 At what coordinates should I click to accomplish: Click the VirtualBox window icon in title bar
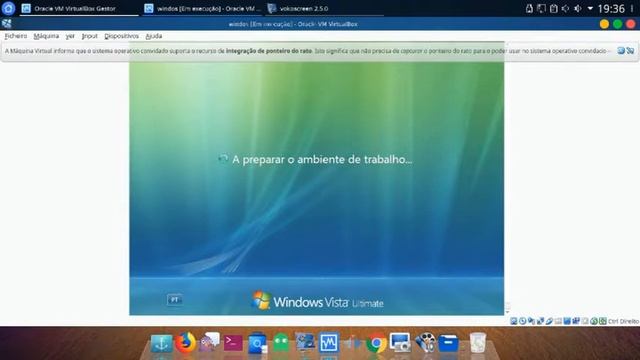[x=7, y=24]
